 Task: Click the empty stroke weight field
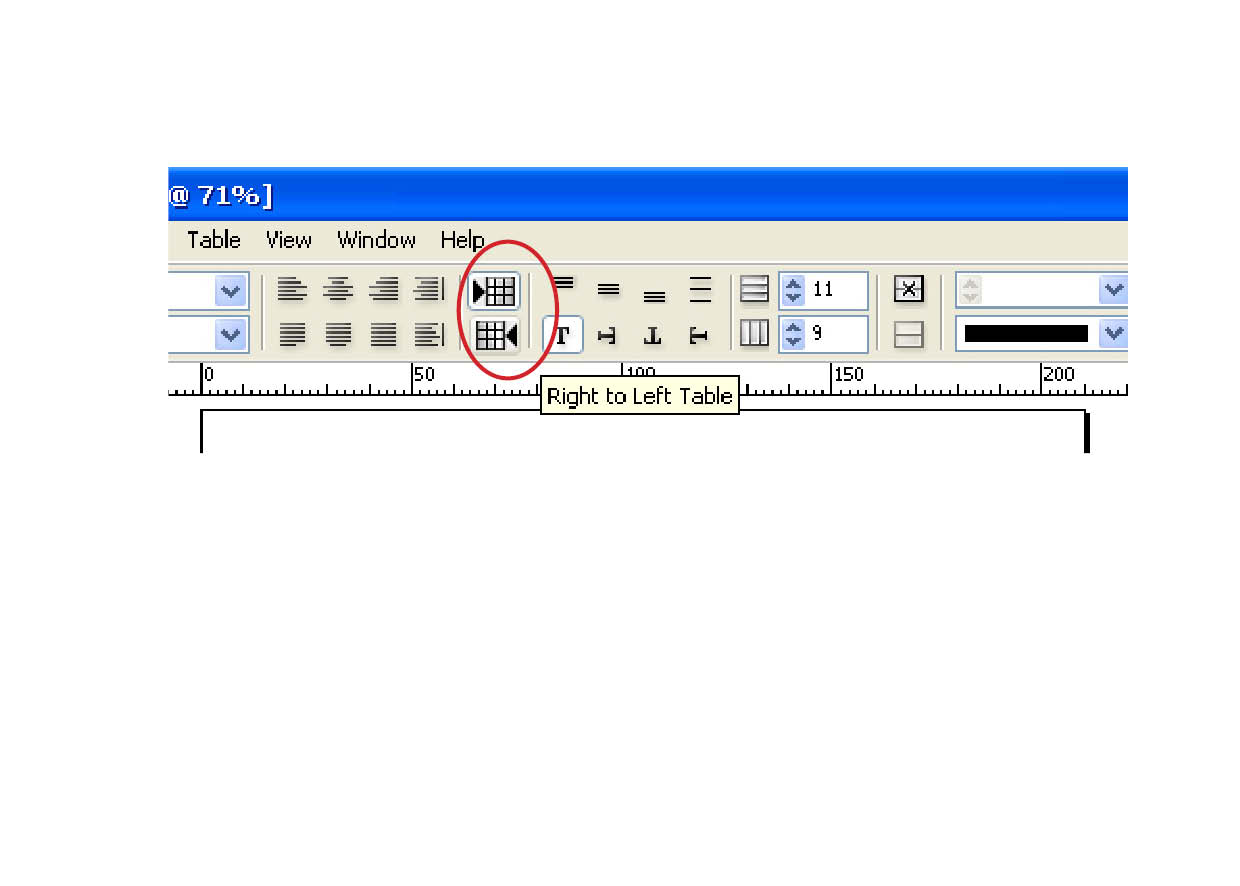[1040, 290]
